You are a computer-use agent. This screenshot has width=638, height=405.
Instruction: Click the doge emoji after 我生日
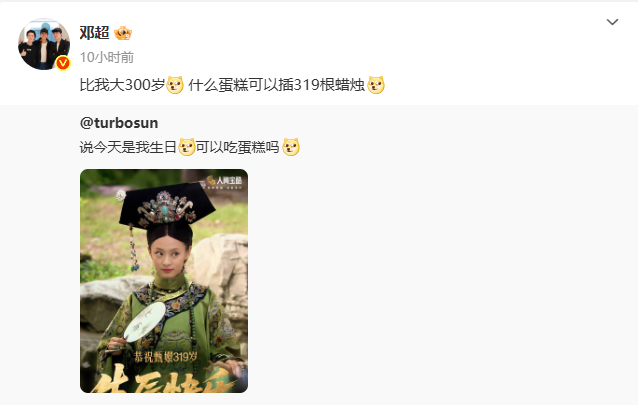point(186,147)
